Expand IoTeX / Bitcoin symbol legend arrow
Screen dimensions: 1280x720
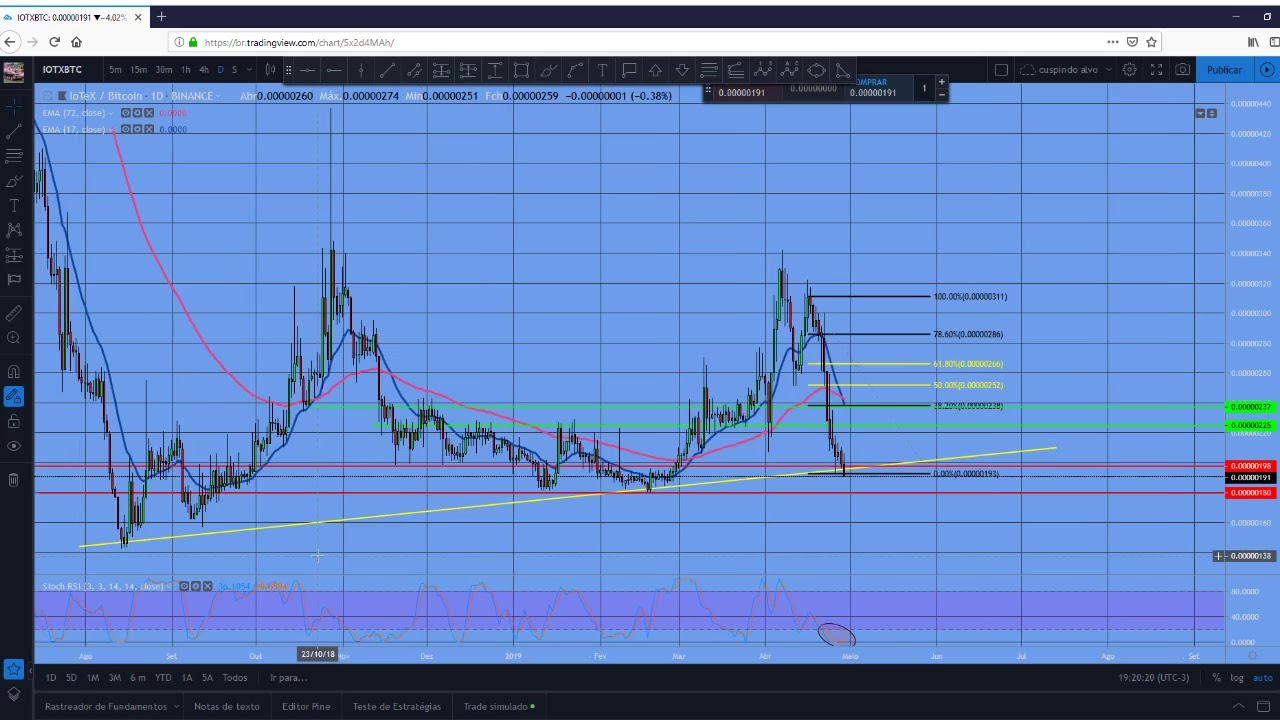click(220, 96)
